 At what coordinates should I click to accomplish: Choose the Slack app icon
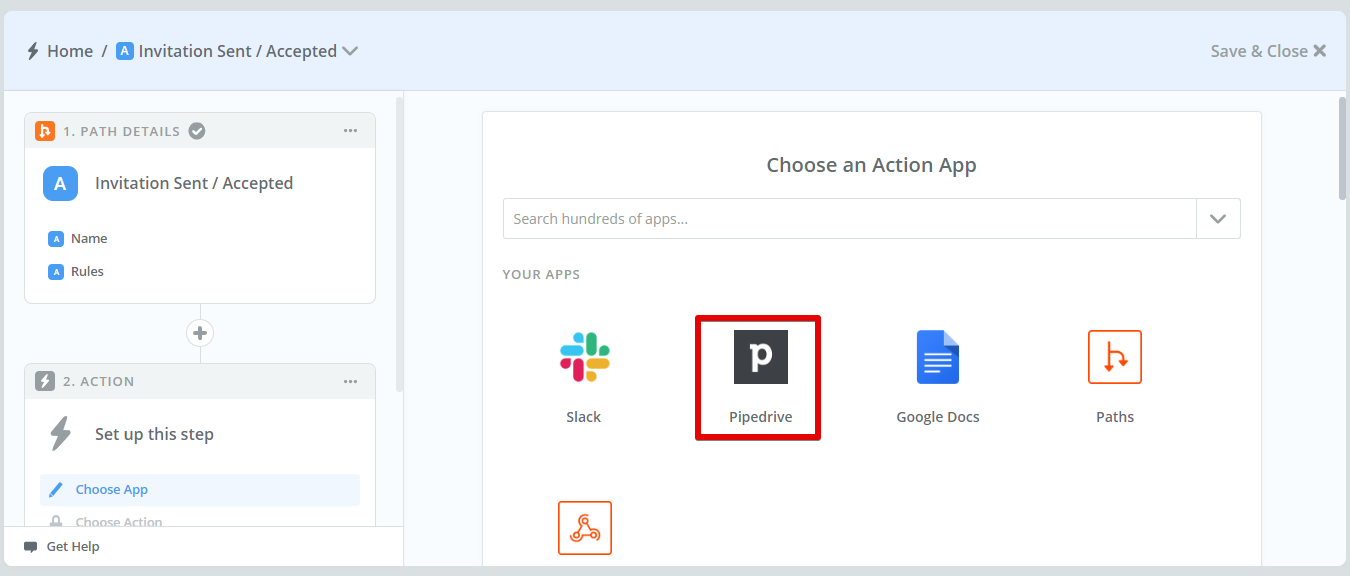pyautogui.click(x=584, y=357)
